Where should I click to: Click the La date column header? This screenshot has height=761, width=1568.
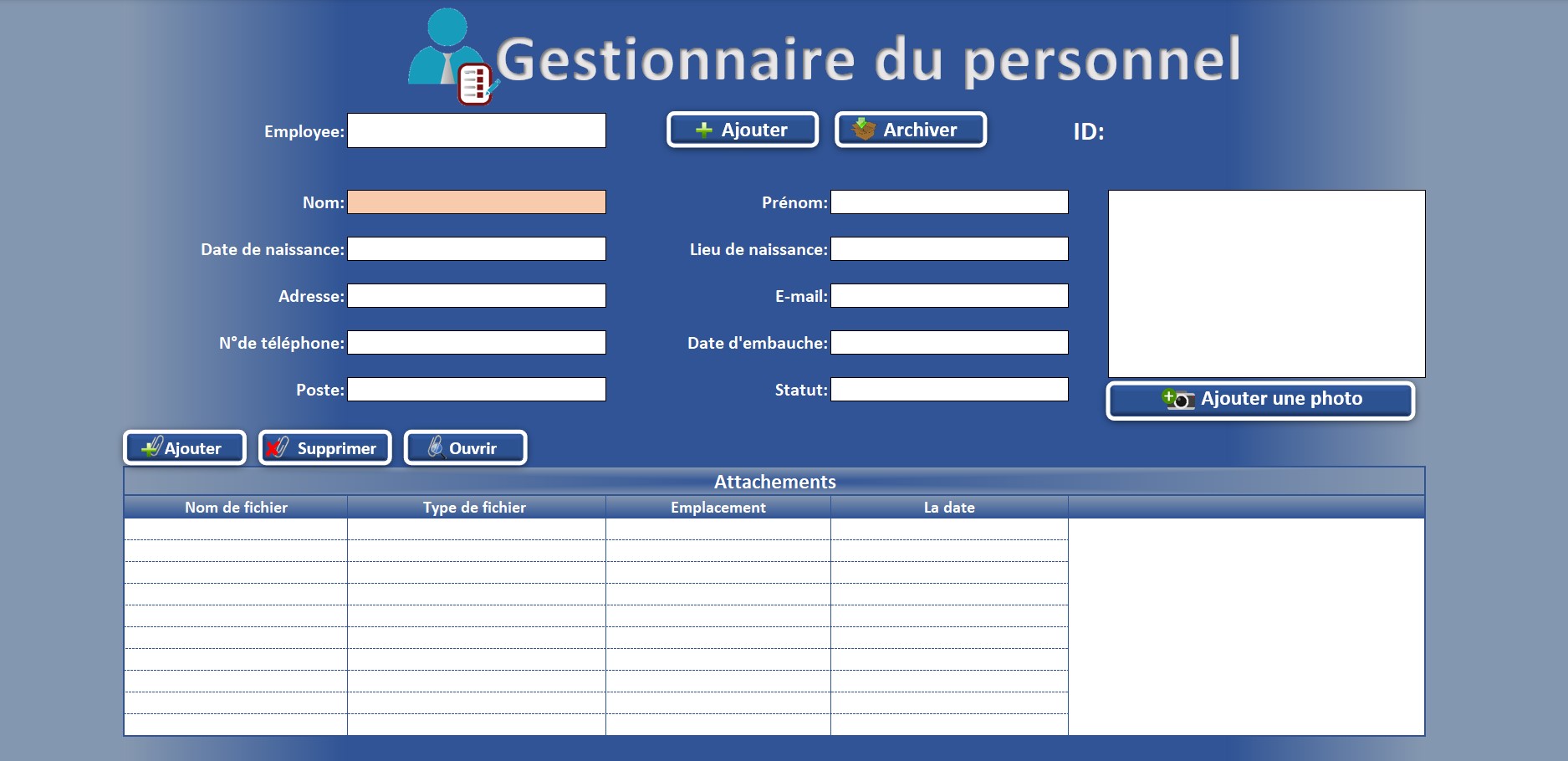[x=949, y=508]
